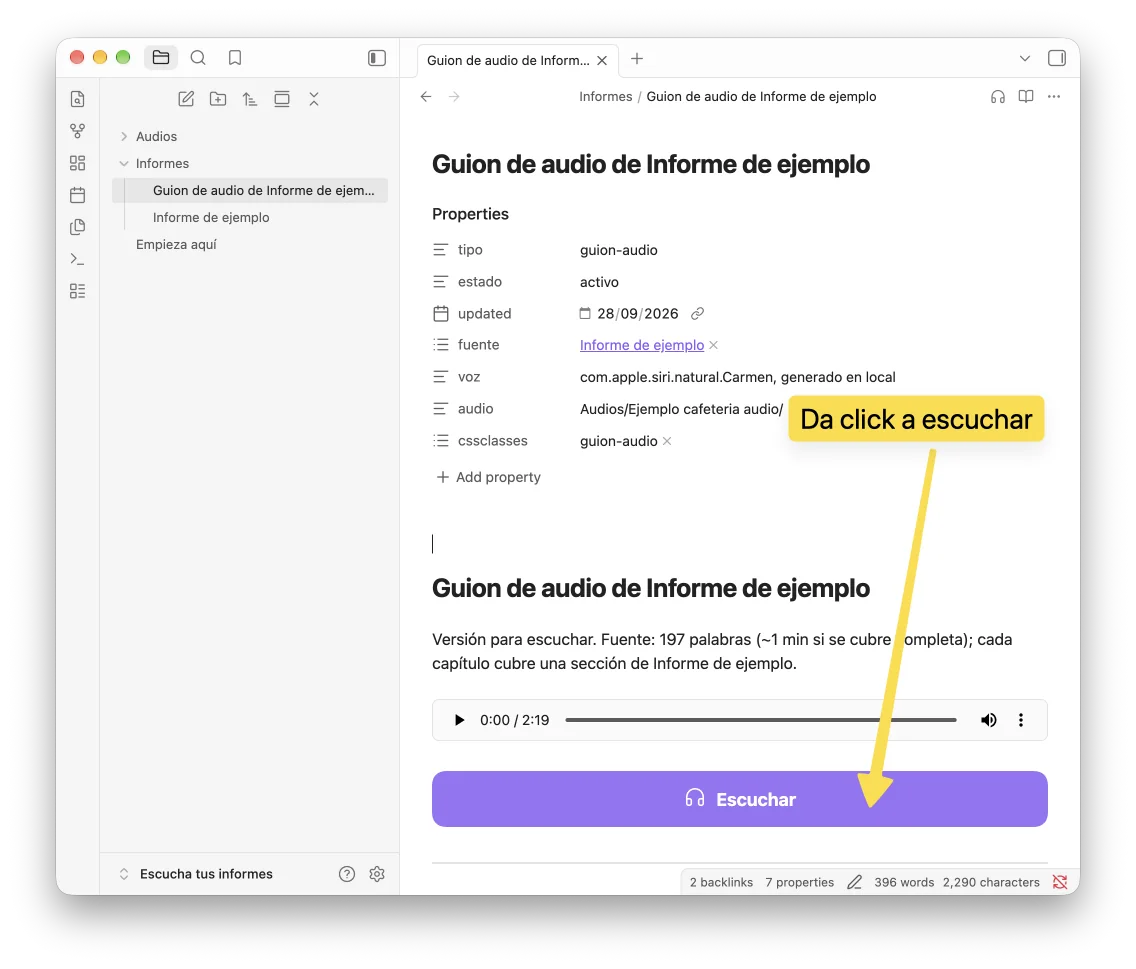Switch to reading view book icon
Viewport: 1136px width, 969px height.
point(1026,96)
